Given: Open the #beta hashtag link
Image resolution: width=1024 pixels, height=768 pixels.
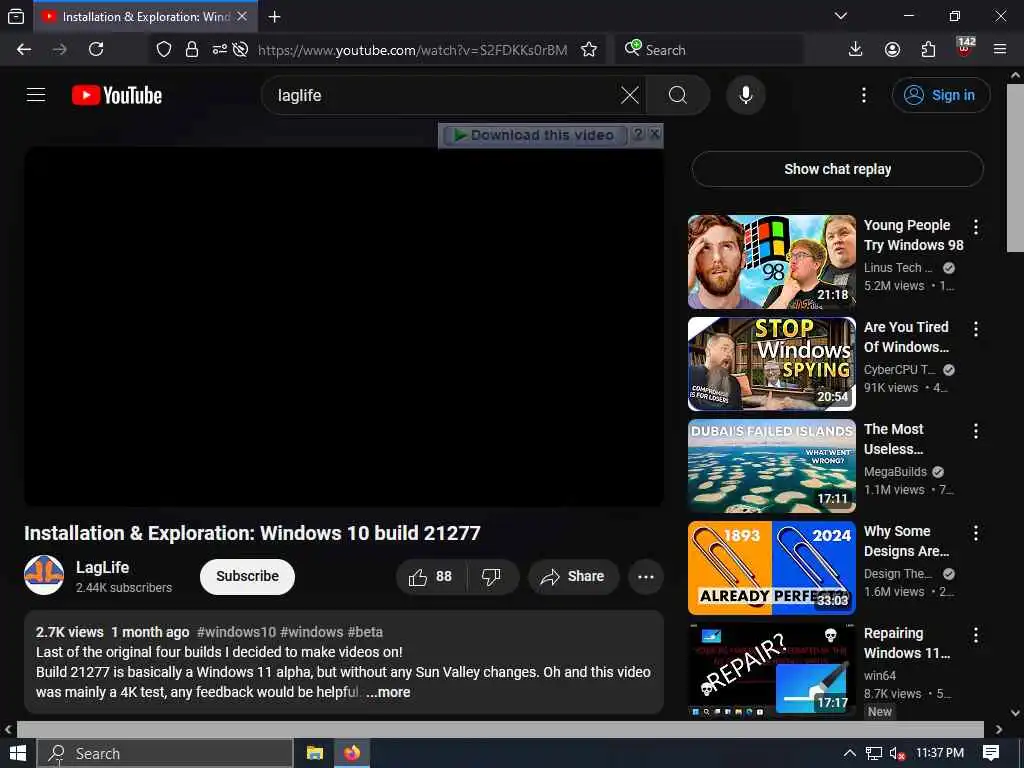Looking at the screenshot, I should coord(365,632).
